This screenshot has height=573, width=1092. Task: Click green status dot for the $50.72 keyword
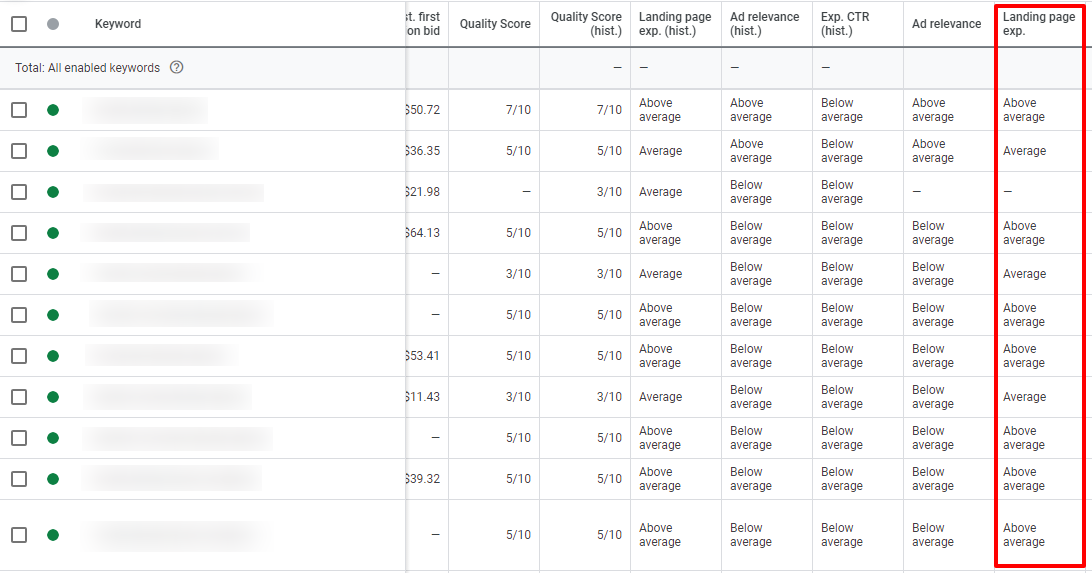click(x=53, y=110)
